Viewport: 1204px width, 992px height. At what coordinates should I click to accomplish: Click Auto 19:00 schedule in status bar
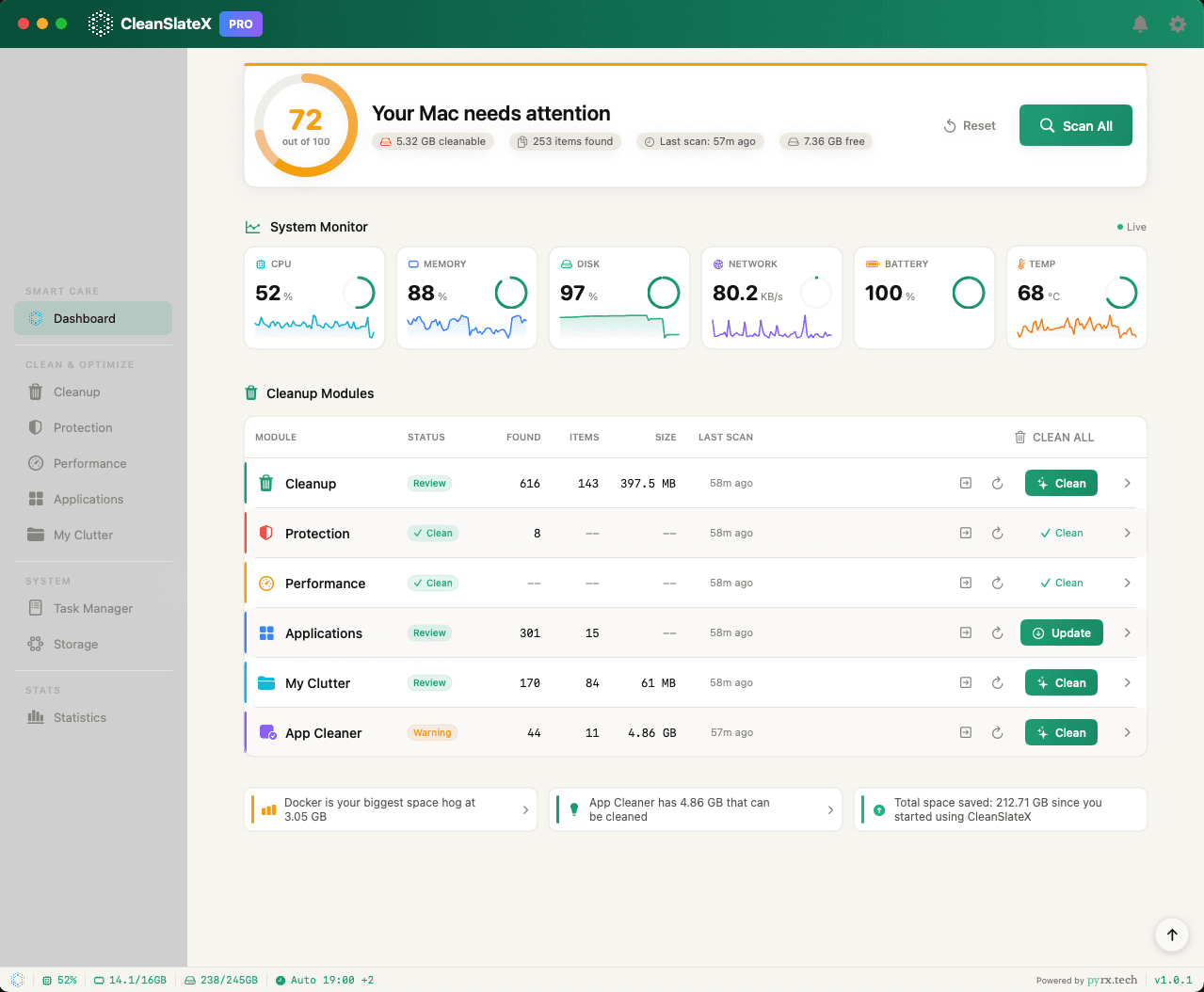tap(324, 980)
